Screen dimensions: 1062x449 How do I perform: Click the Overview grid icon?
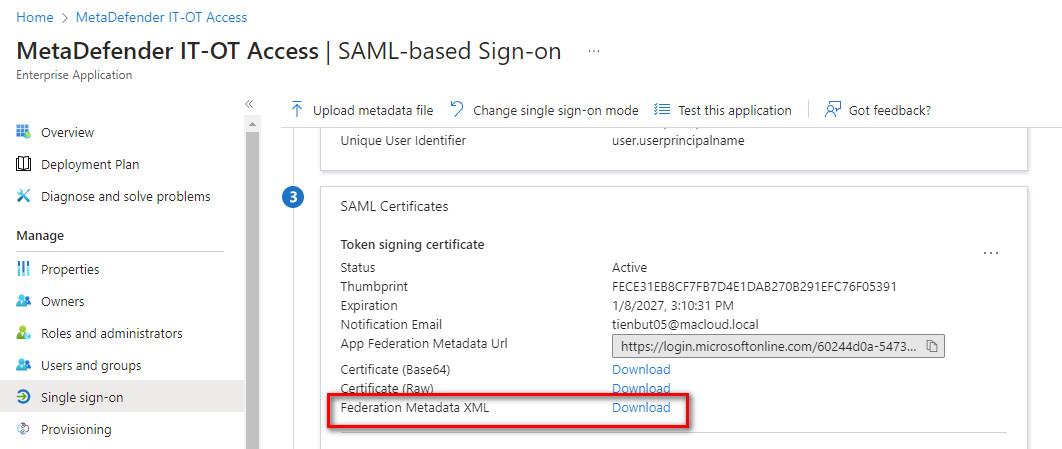24,131
